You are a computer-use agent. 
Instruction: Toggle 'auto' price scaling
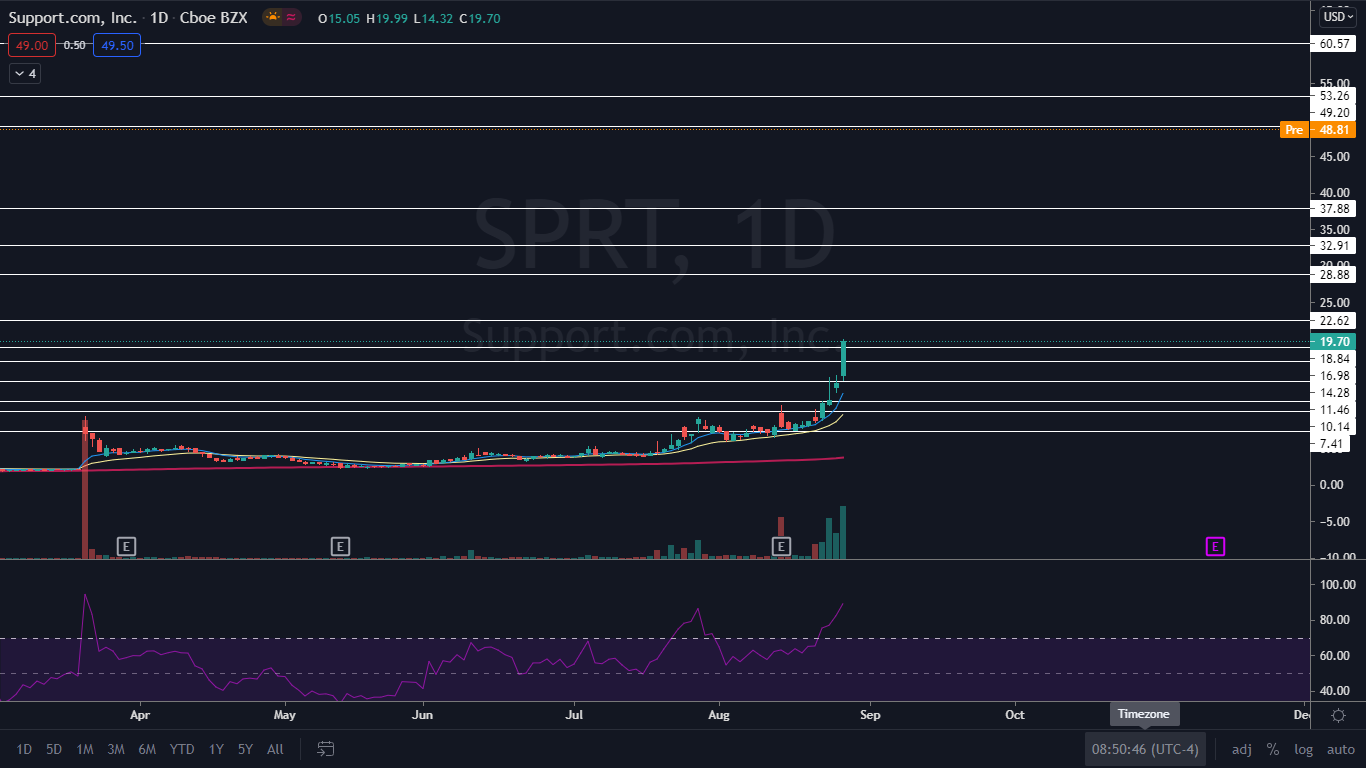pyautogui.click(x=1341, y=749)
